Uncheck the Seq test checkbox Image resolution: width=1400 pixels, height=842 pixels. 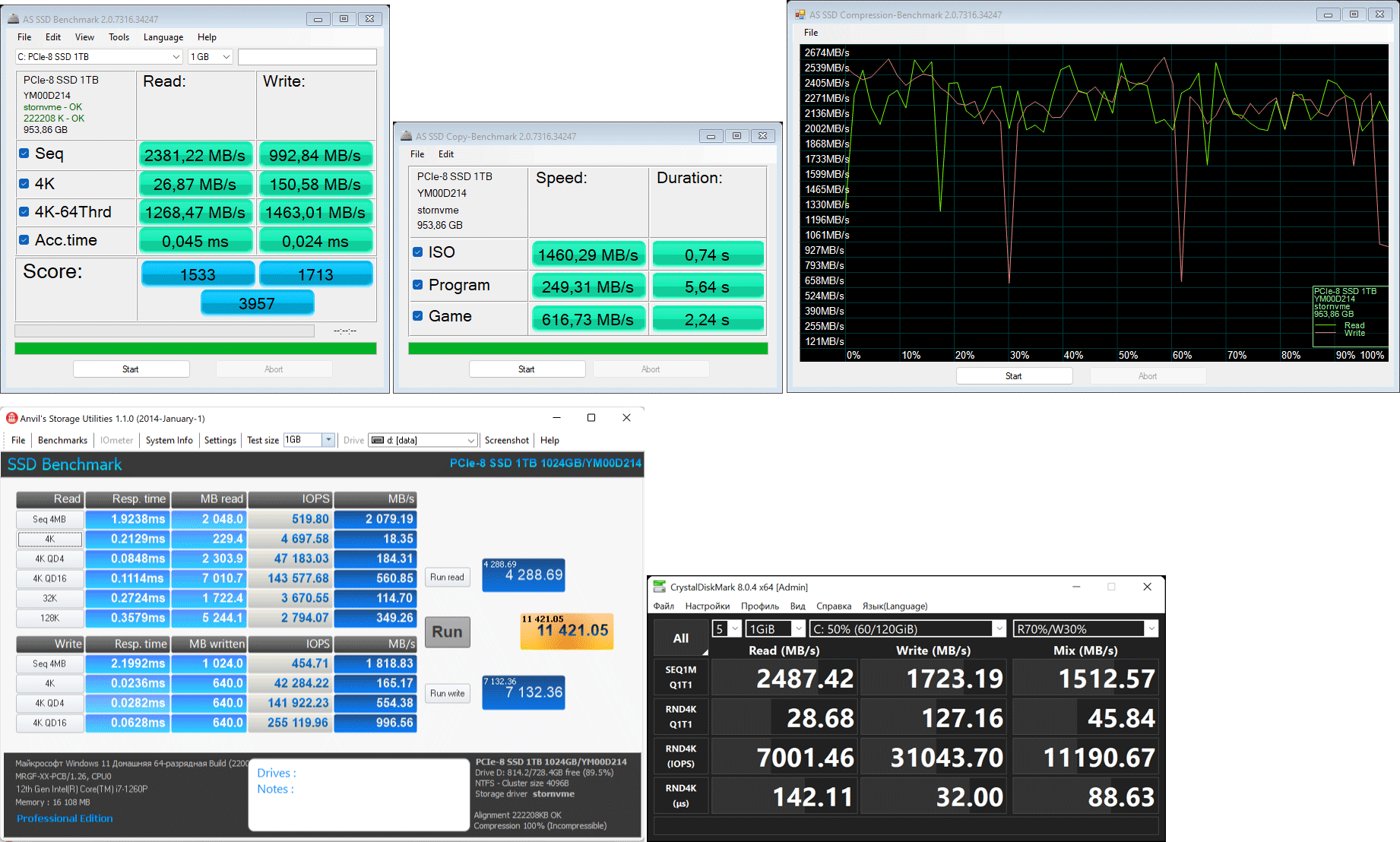click(x=24, y=154)
